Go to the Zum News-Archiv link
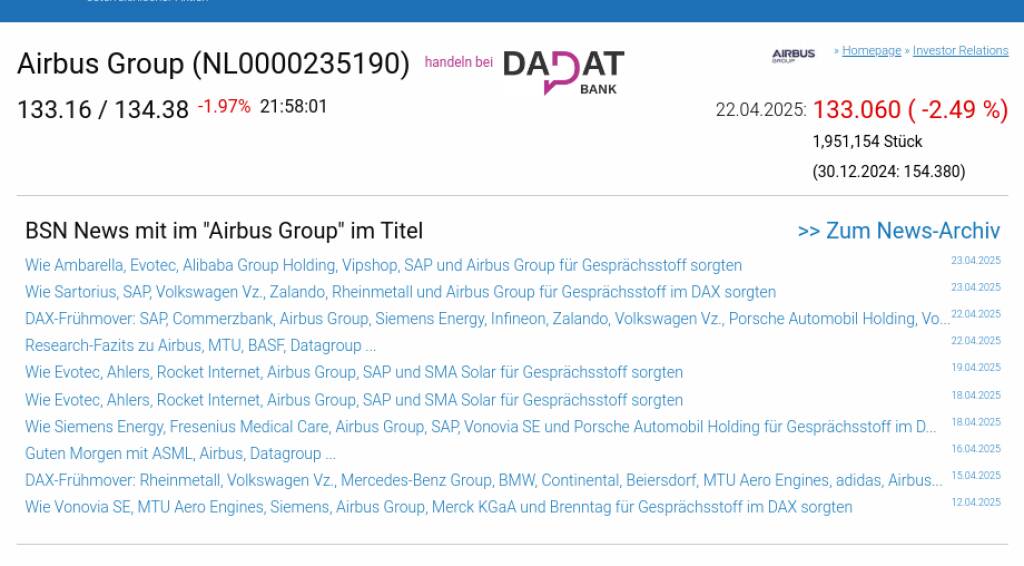The image size is (1024, 566). pos(898,231)
